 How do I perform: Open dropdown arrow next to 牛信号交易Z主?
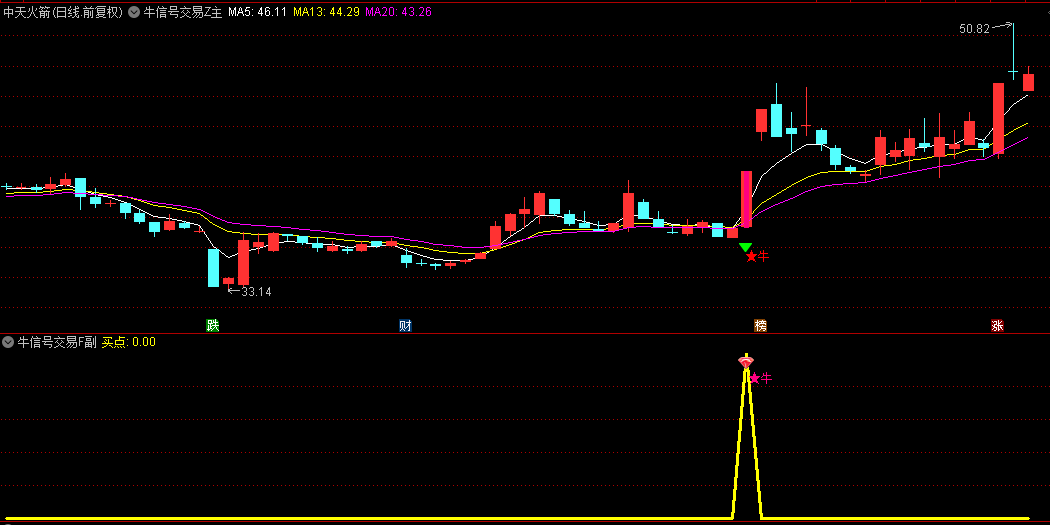[133, 11]
